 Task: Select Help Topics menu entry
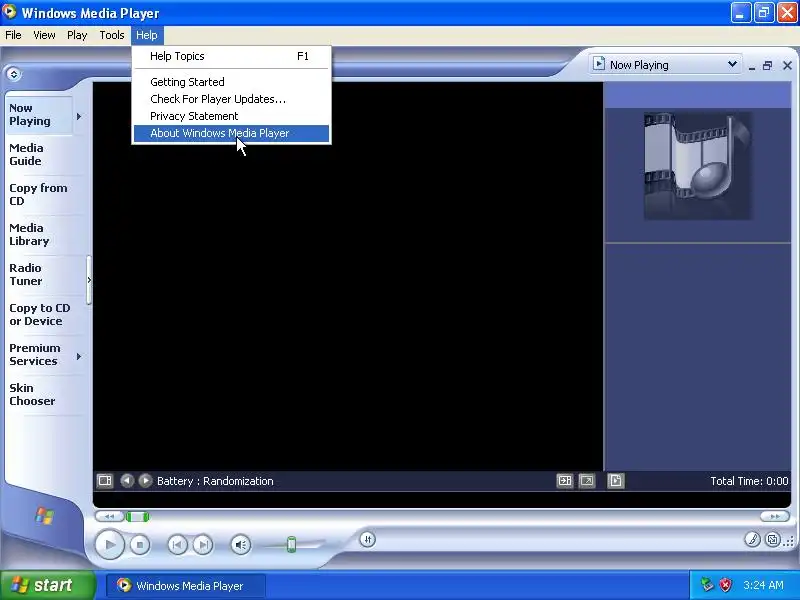click(231, 56)
